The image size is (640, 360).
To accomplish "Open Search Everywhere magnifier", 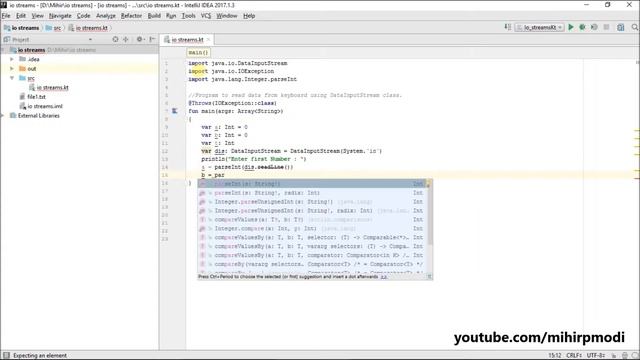I will [x=635, y=27].
